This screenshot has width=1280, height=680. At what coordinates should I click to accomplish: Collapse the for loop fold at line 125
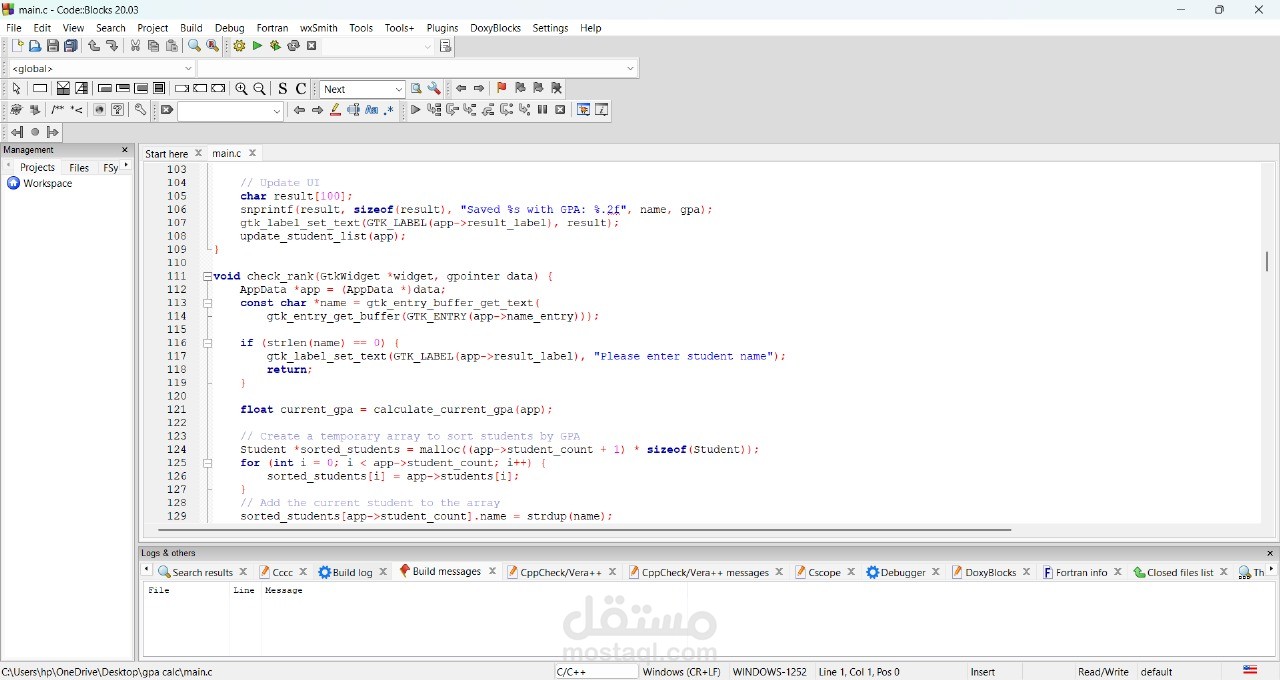click(x=207, y=463)
